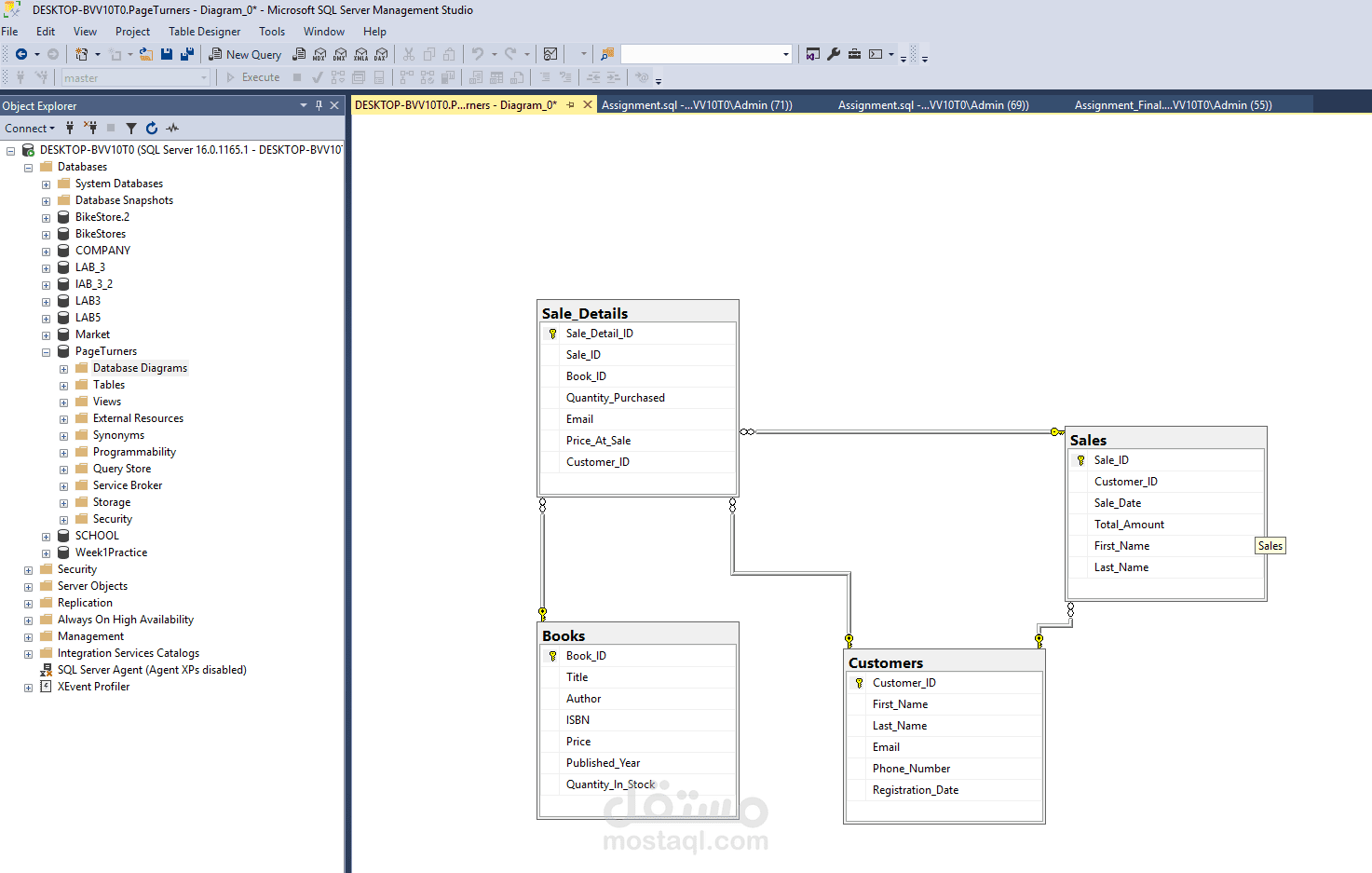The width and height of the screenshot is (1372, 873).
Task: Open an XMLA query from the toolbar
Action: 360,54
